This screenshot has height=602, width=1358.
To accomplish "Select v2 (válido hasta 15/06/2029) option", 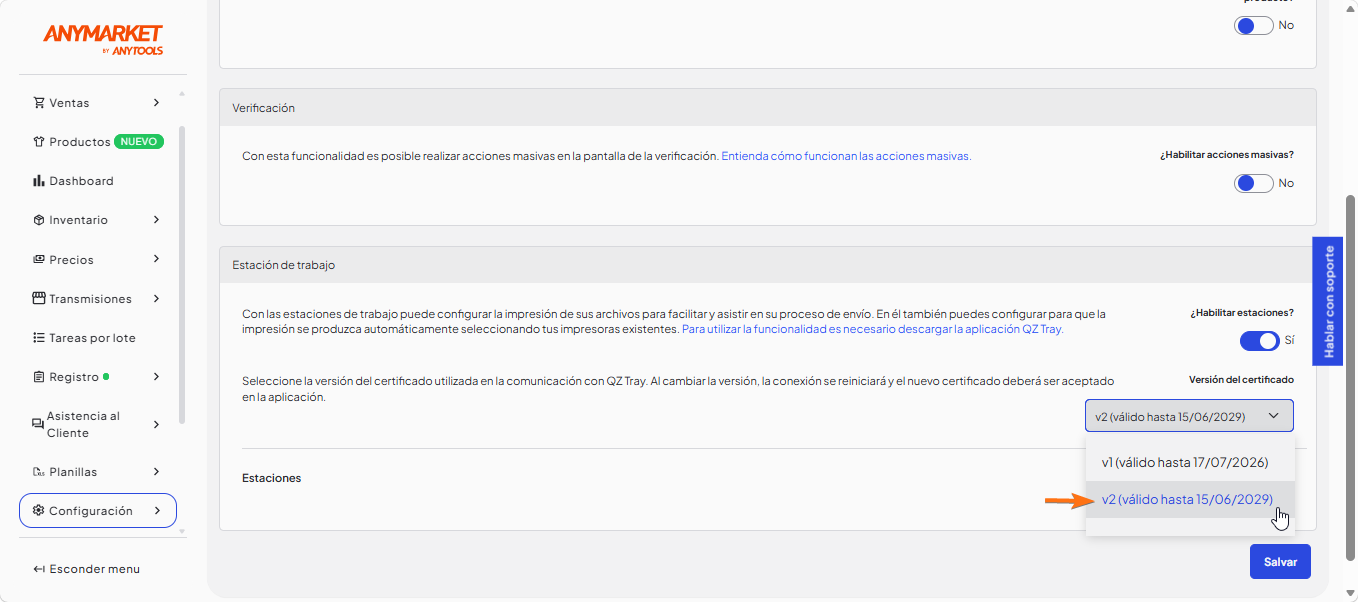I will pyautogui.click(x=1190, y=499).
